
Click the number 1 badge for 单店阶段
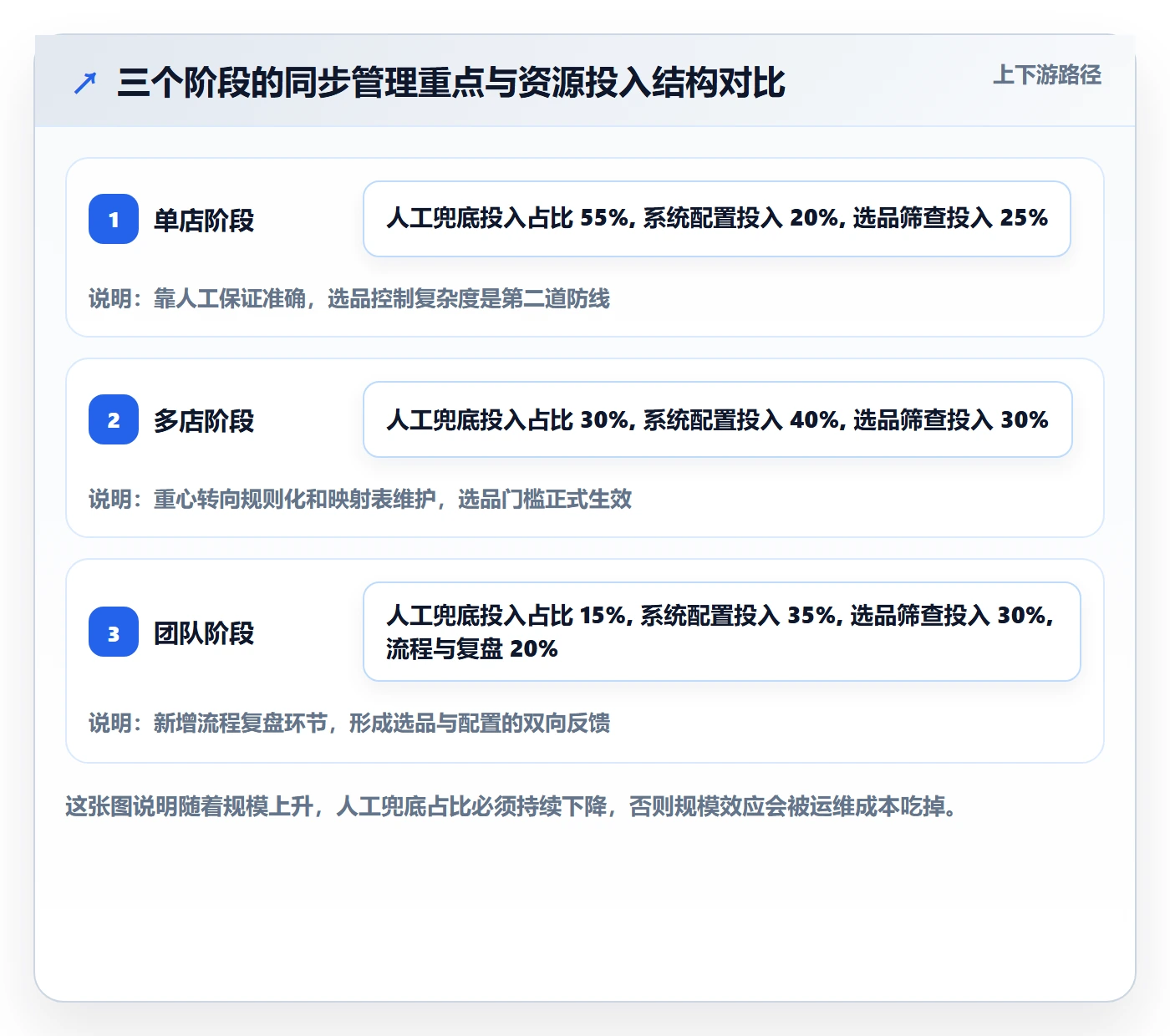tap(114, 219)
